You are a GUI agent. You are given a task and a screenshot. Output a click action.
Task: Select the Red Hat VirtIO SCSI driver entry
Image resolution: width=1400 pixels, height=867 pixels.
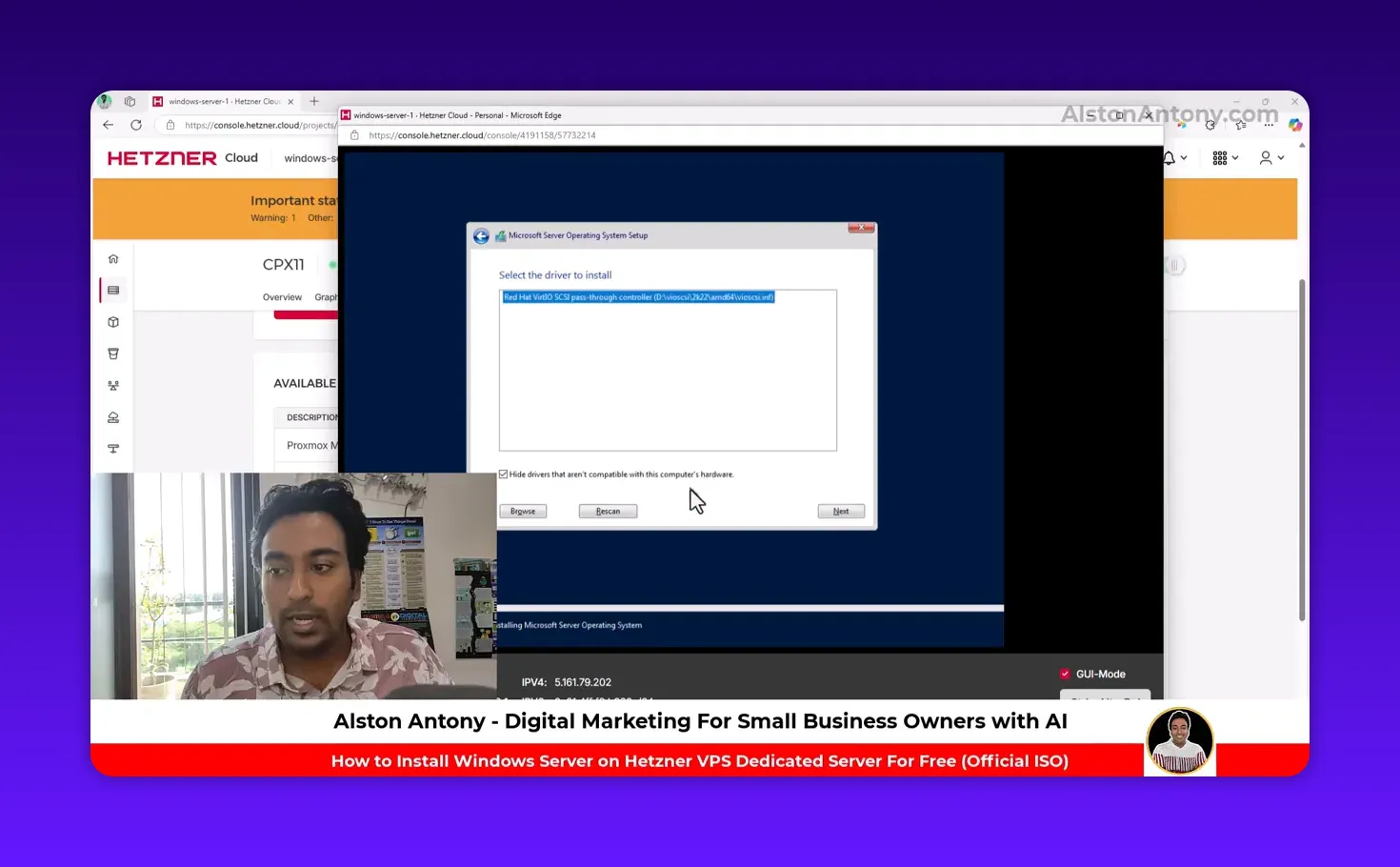[x=638, y=297]
